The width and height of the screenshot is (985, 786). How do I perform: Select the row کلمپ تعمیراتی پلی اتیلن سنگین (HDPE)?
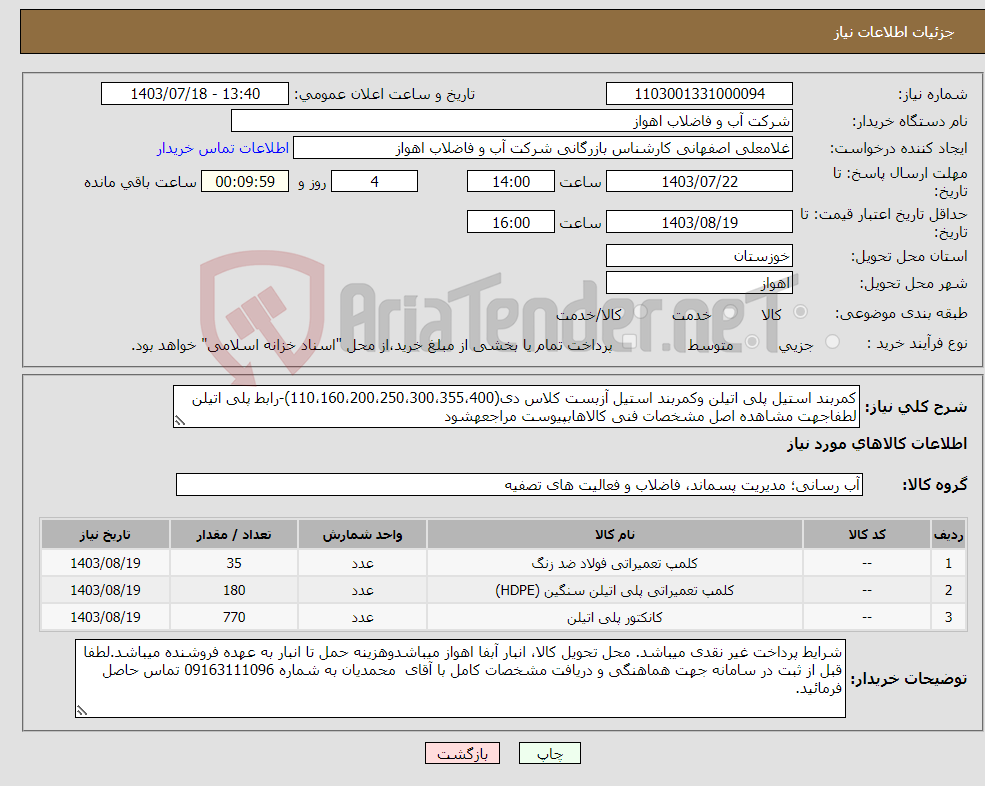(503, 590)
